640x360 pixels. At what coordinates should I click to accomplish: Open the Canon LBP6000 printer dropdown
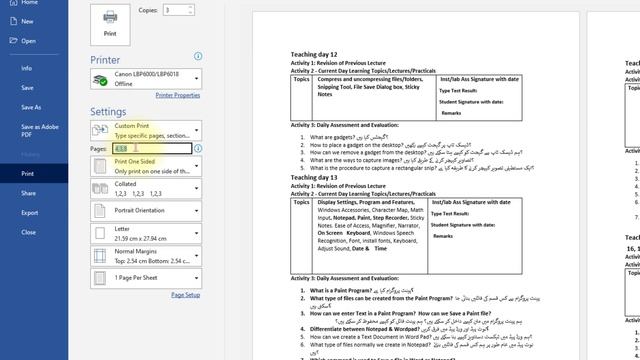[146, 79]
